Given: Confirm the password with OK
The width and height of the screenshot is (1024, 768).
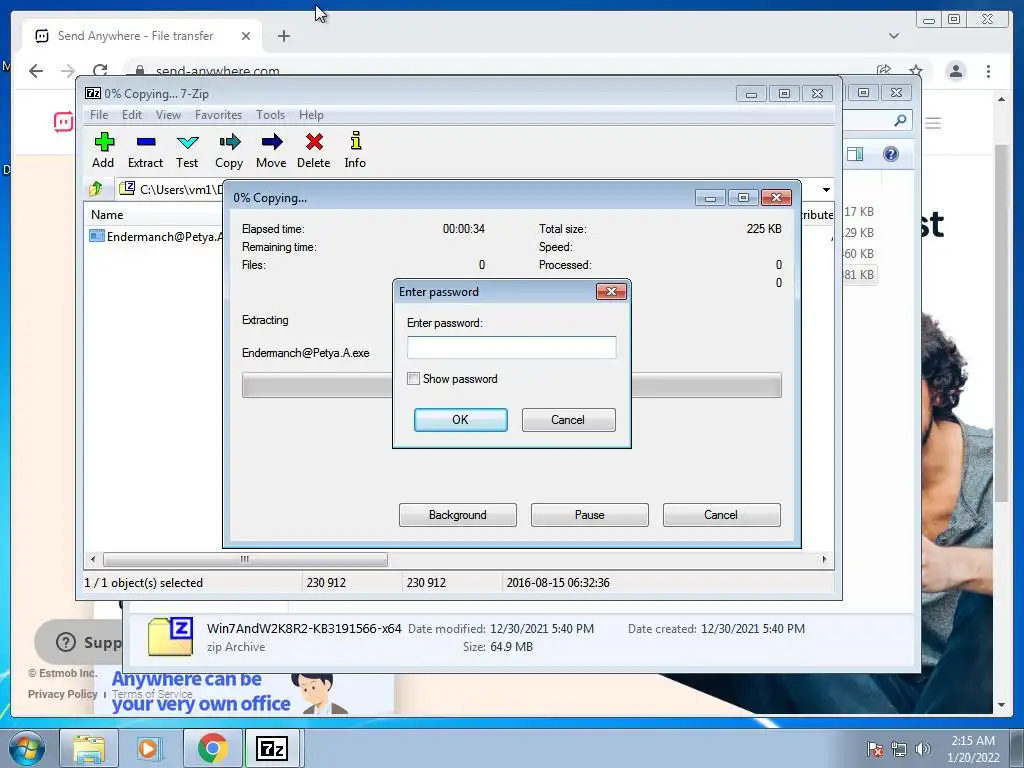Looking at the screenshot, I should (x=460, y=420).
